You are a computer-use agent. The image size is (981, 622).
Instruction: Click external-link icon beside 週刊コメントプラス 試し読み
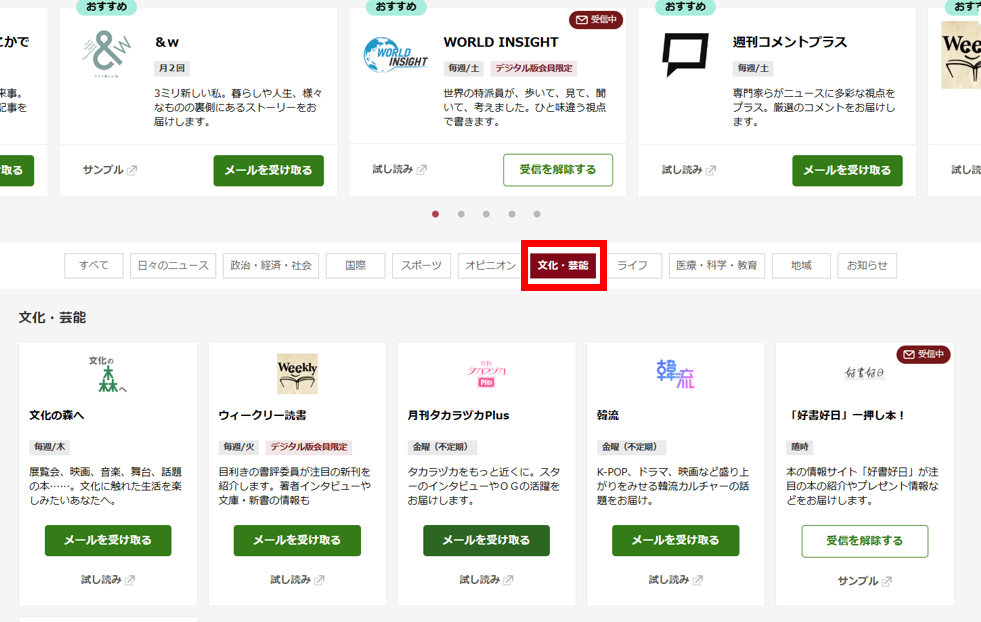coord(711,170)
